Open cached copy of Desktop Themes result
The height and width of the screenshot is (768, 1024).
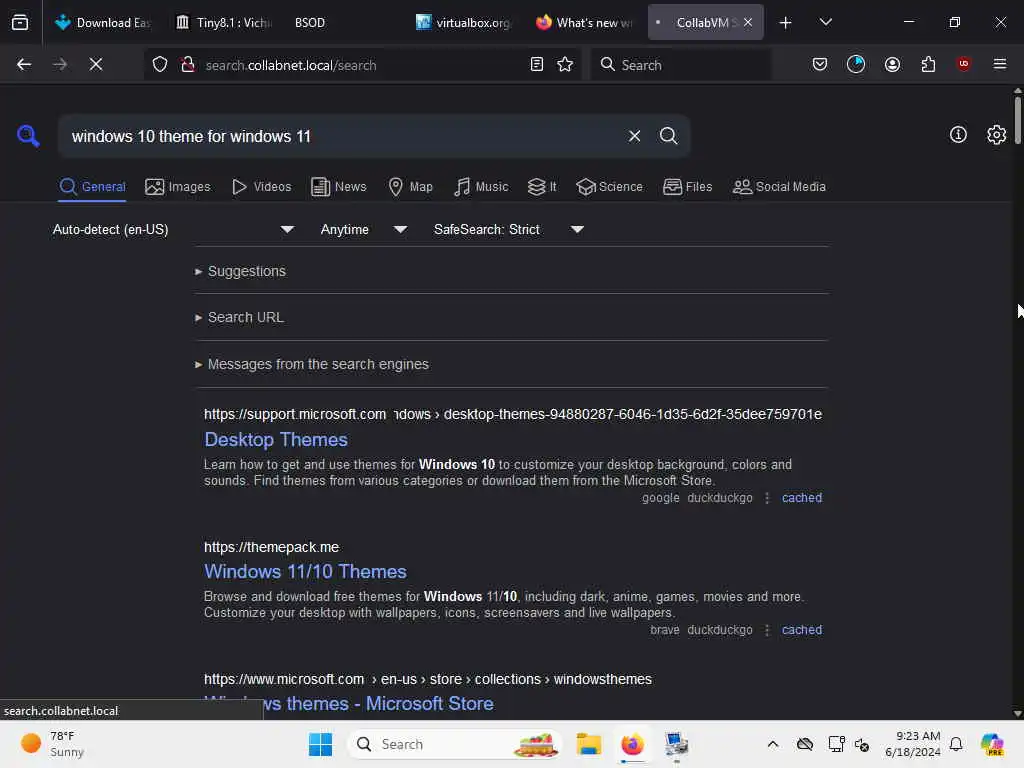pos(801,498)
